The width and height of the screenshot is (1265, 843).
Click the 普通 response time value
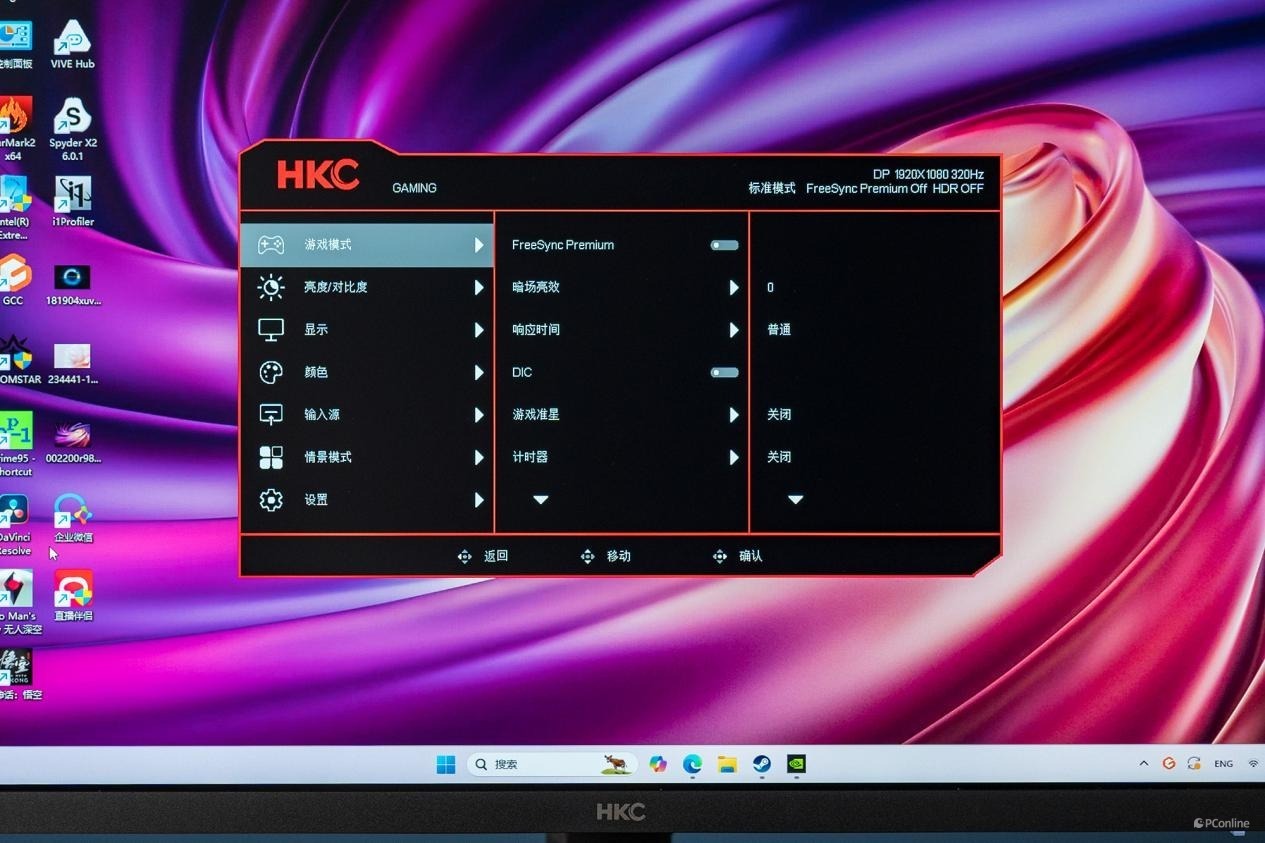(x=779, y=330)
